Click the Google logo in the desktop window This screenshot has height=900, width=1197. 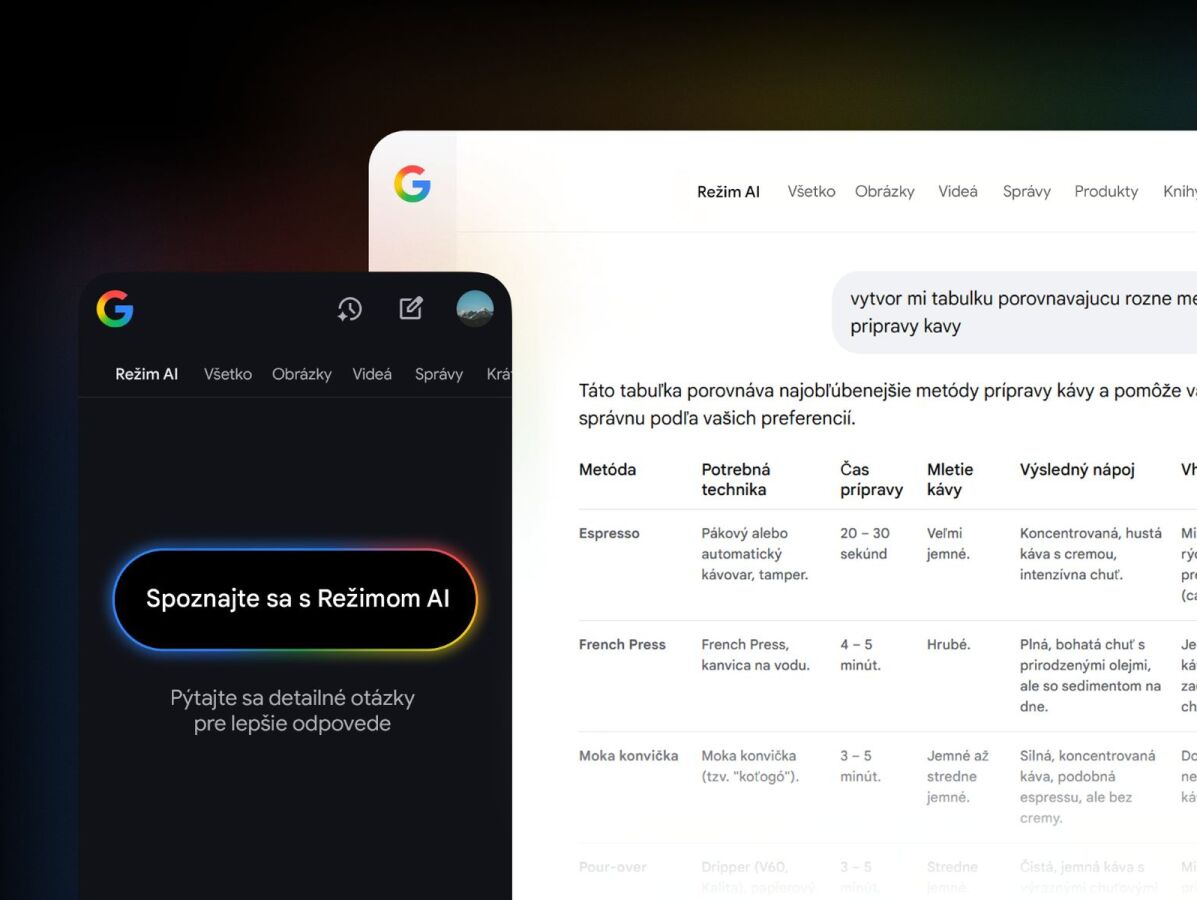[x=412, y=184]
